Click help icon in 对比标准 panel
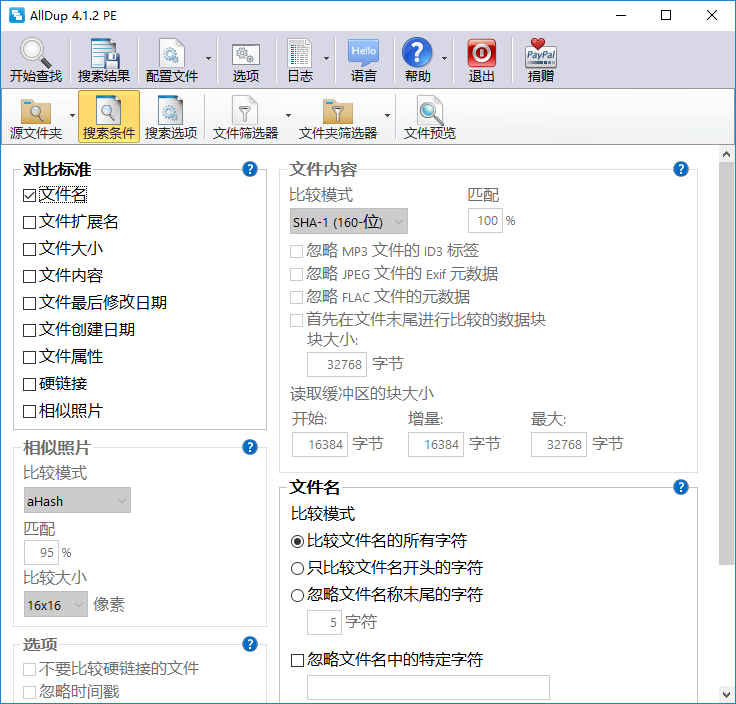 point(250,169)
